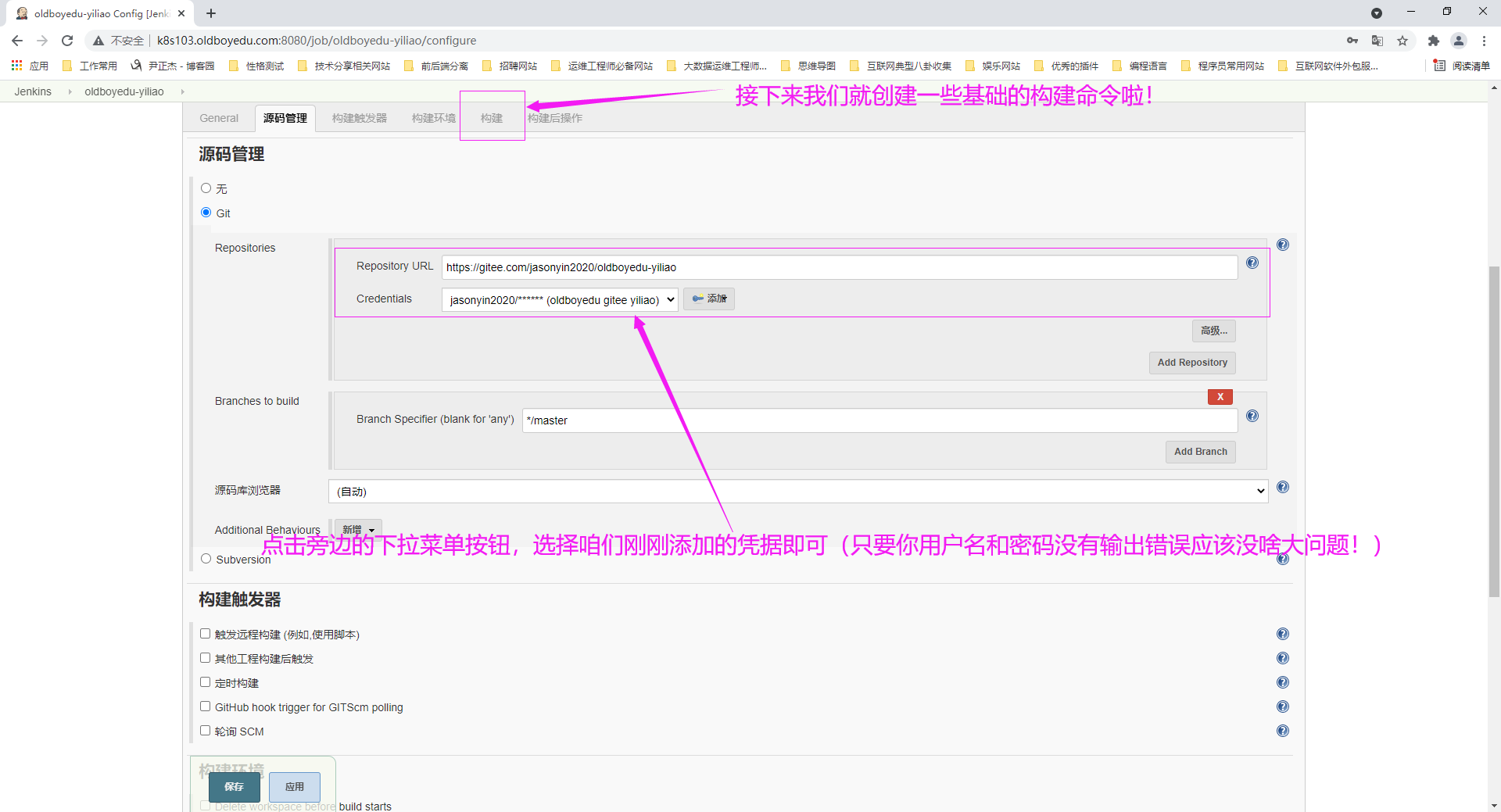The width and height of the screenshot is (1501, 812).
Task: Open 新增 Additional Behaviours dropdown
Action: point(358,530)
